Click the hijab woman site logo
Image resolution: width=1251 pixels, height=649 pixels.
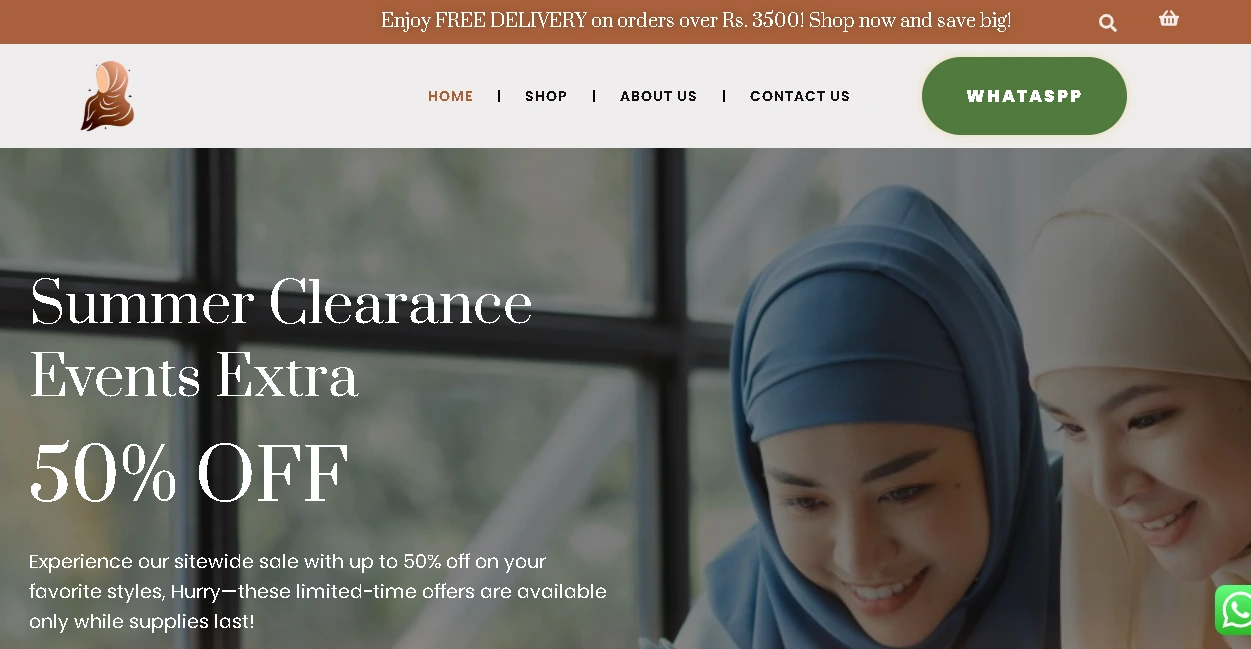(107, 96)
